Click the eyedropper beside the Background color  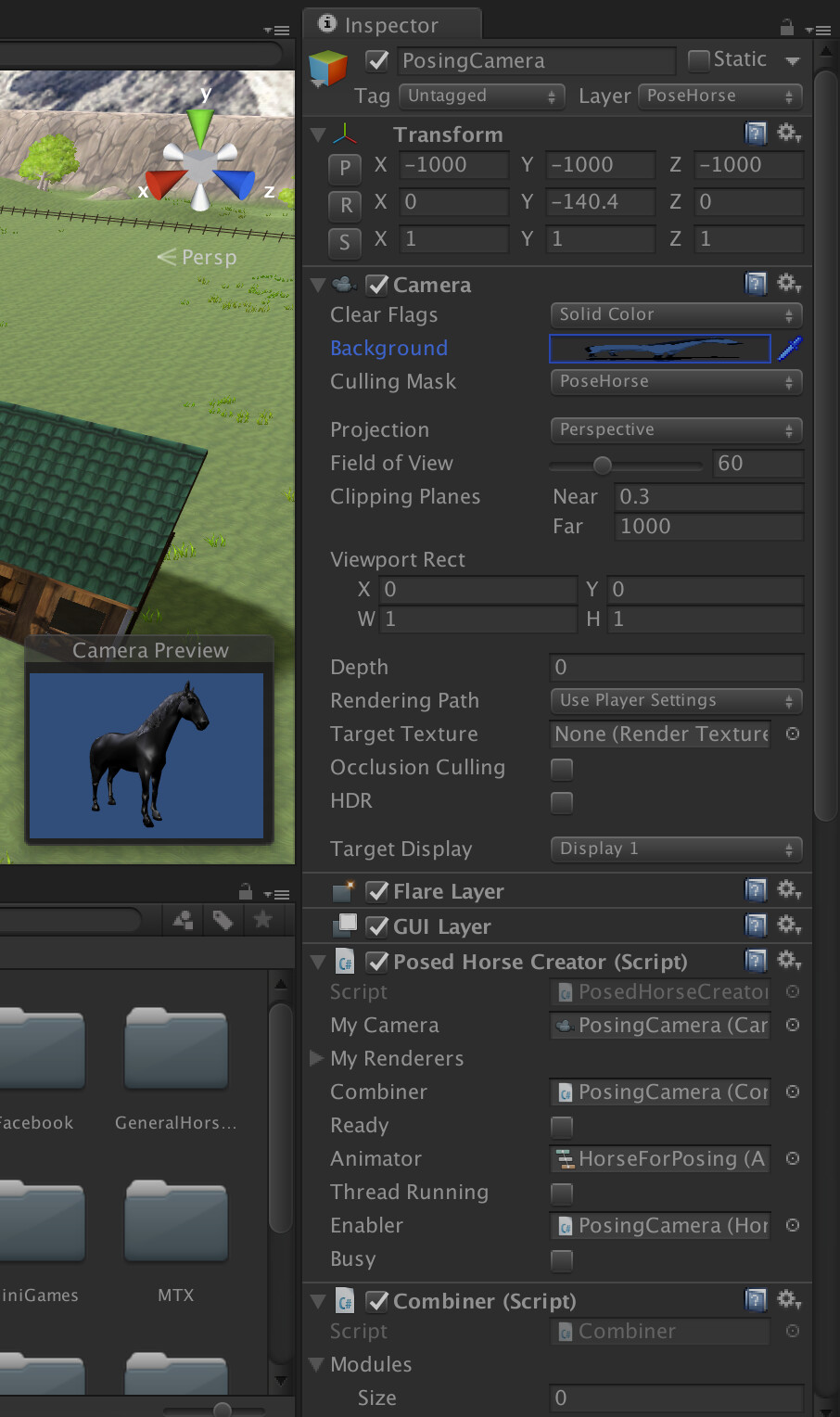pyautogui.click(x=790, y=348)
